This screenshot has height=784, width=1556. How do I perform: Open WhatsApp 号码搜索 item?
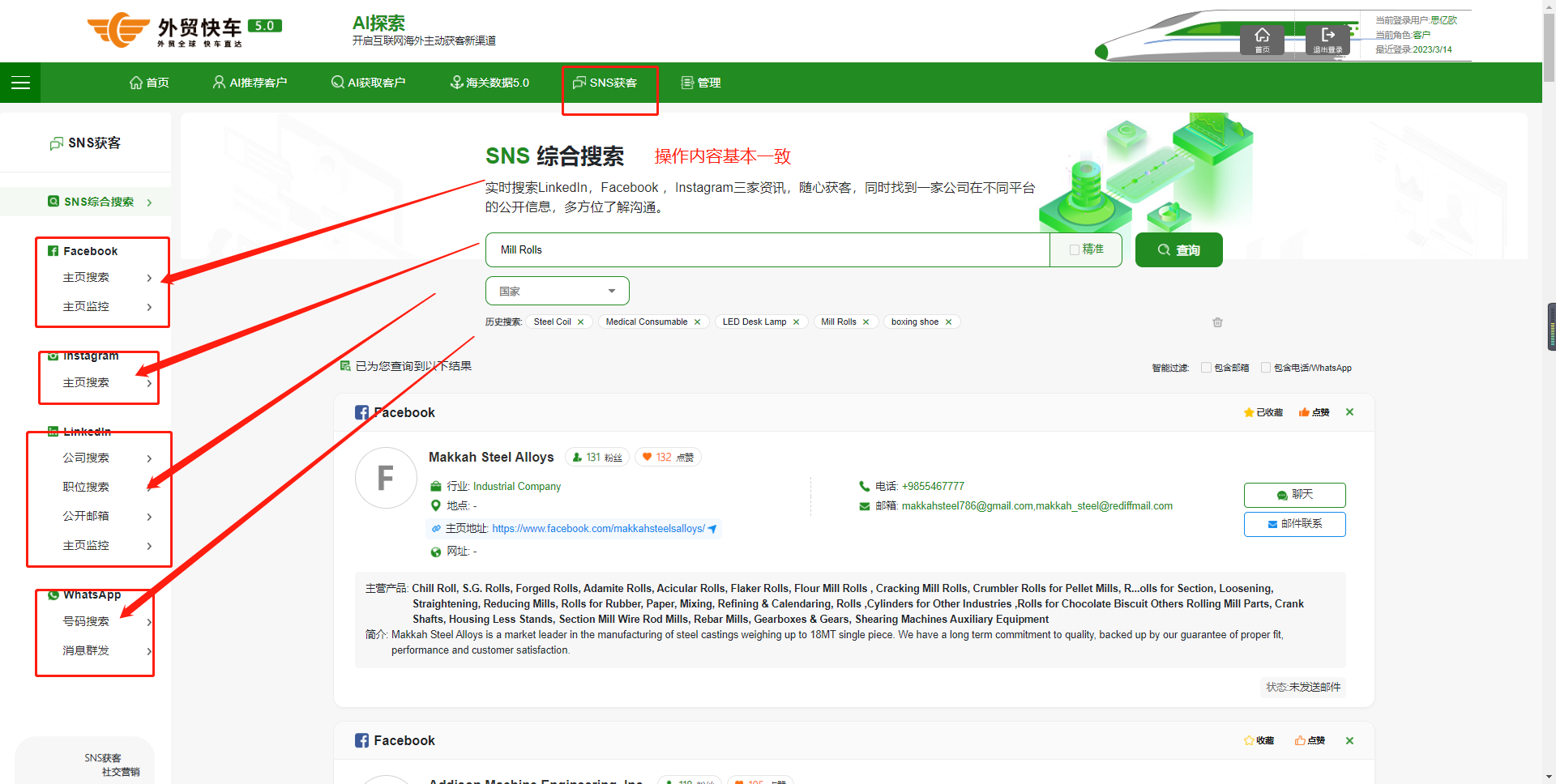[x=86, y=621]
